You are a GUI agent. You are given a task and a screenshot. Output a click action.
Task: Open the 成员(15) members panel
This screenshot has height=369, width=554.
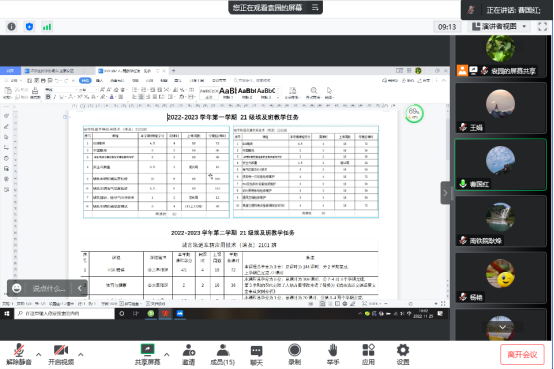point(223,355)
